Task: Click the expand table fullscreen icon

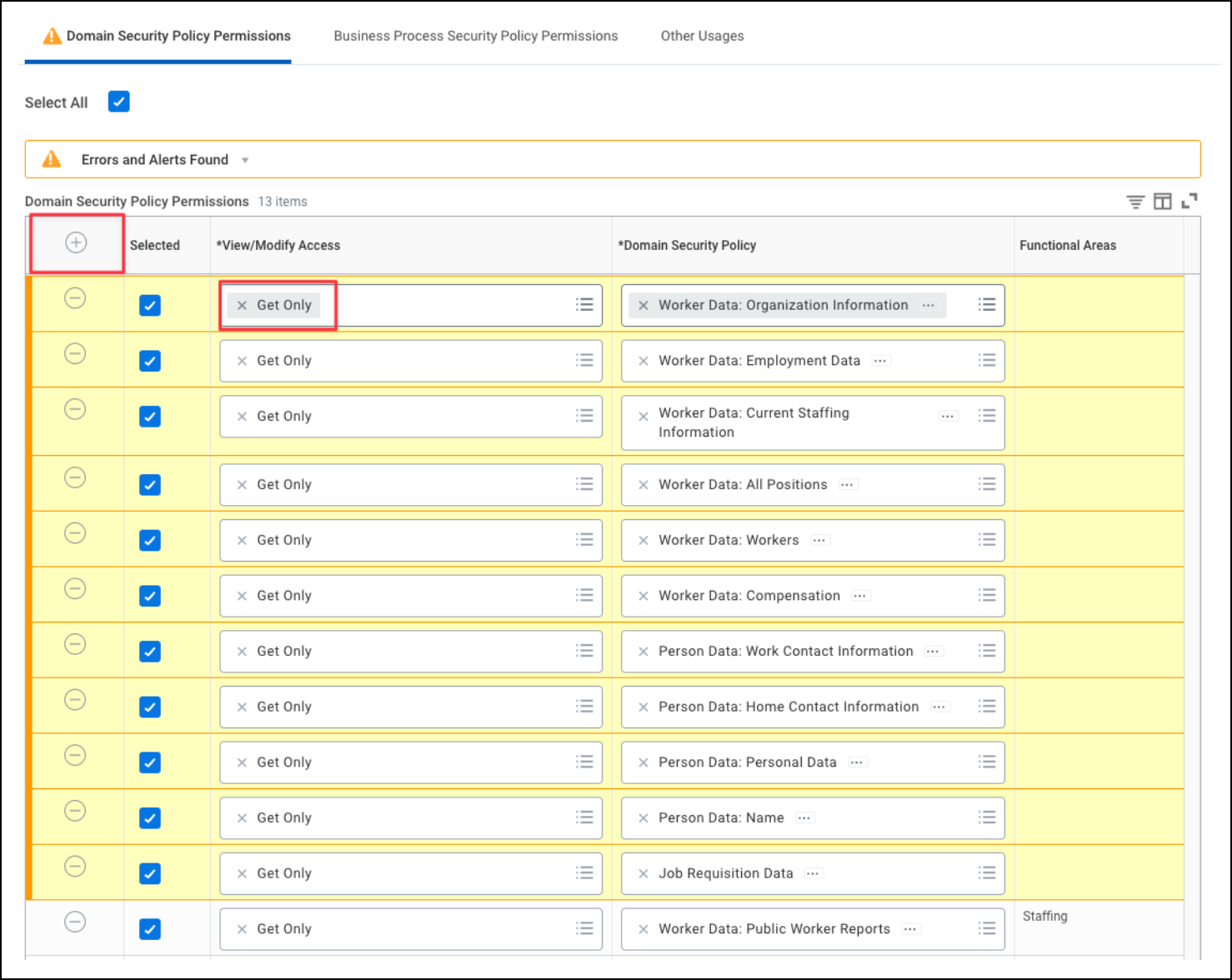Action: click(1190, 201)
